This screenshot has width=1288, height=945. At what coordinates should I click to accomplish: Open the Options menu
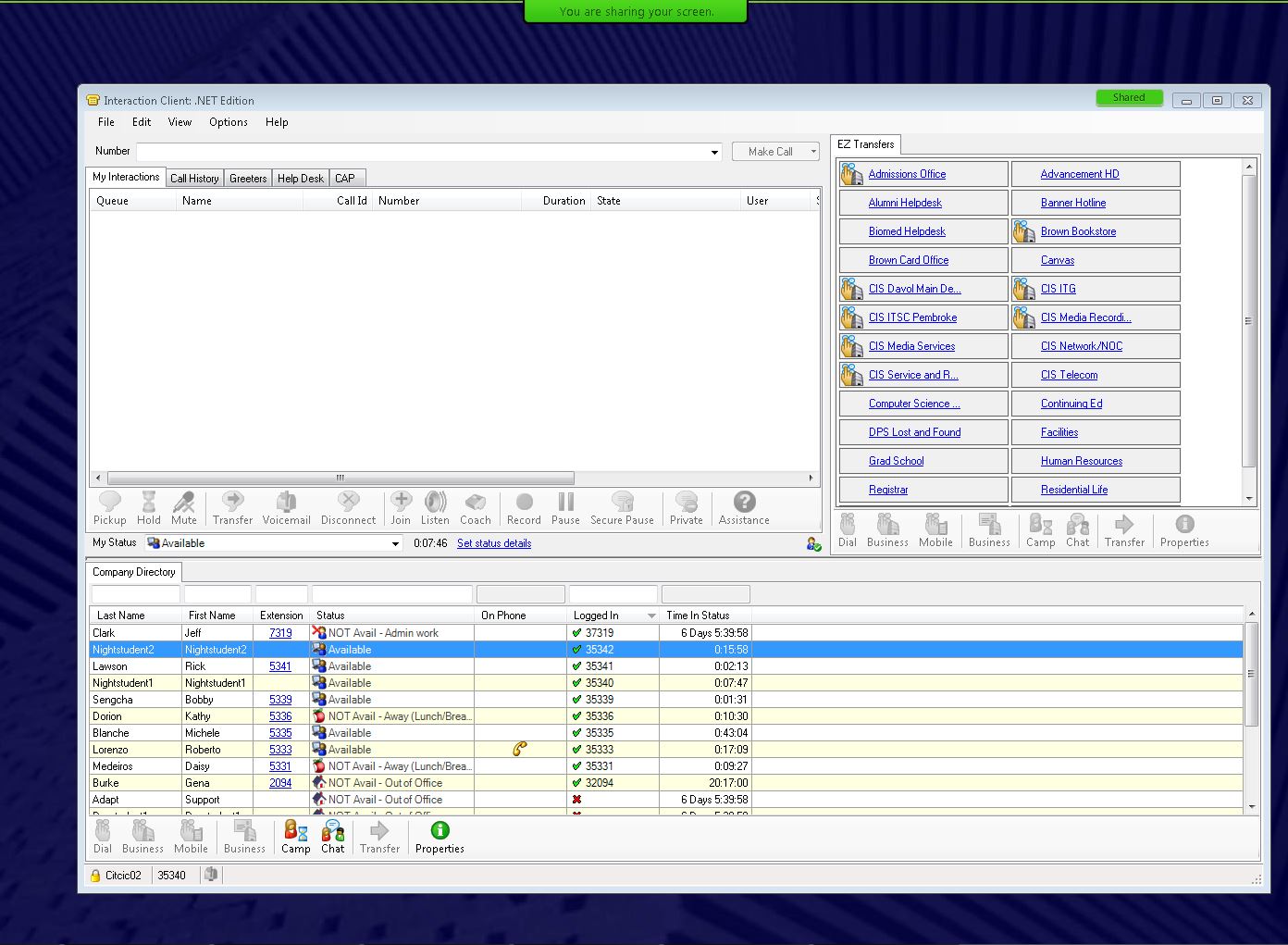click(229, 122)
